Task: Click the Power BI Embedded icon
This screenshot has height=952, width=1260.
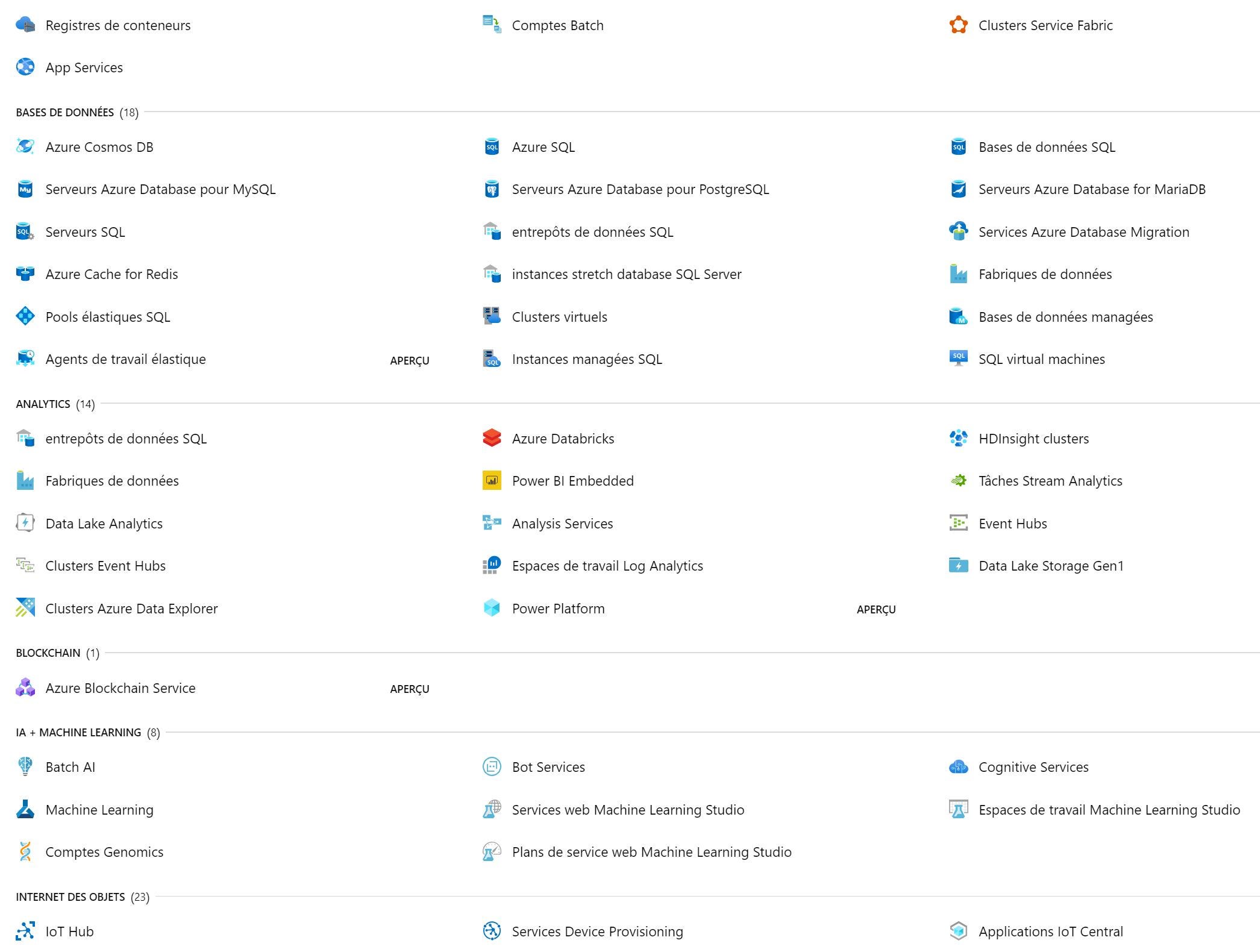Action: (492, 481)
